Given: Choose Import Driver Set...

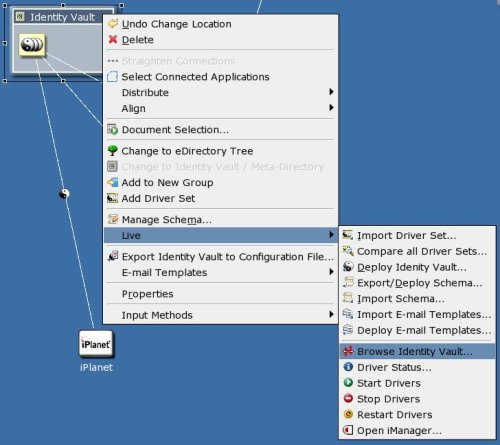Looking at the screenshot, I should pos(417,235).
